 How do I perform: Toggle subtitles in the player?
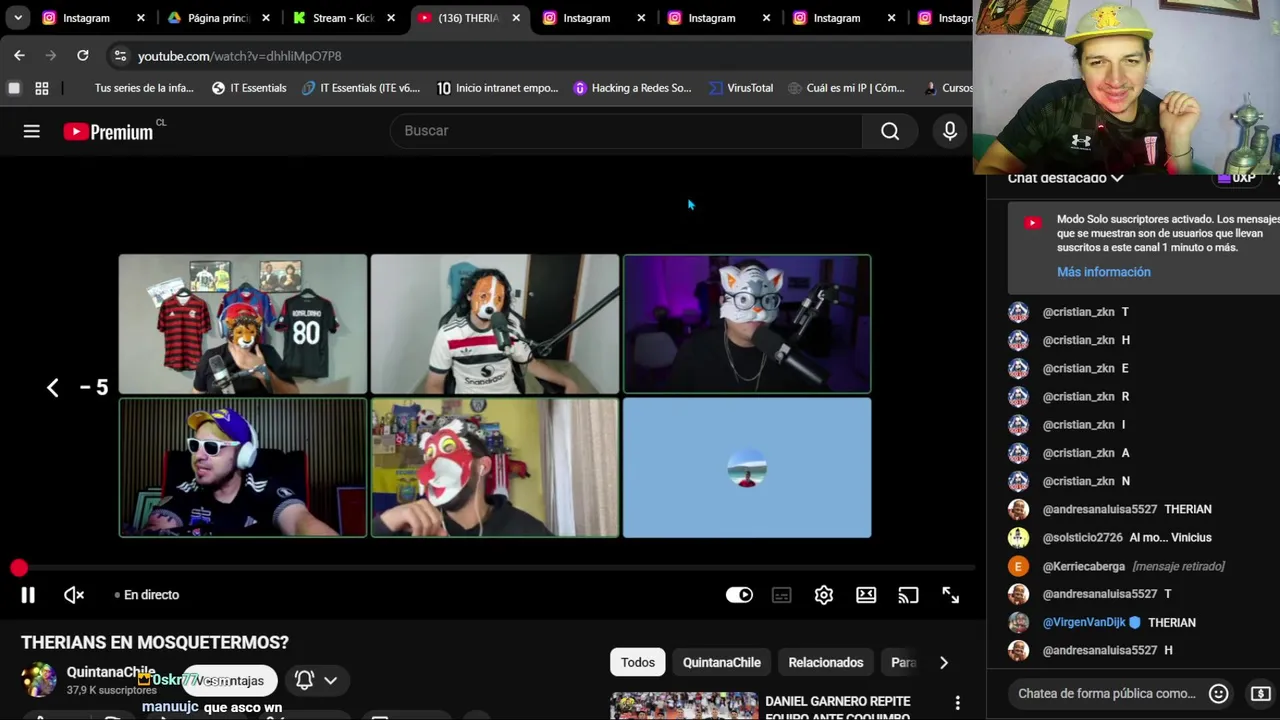tap(782, 595)
